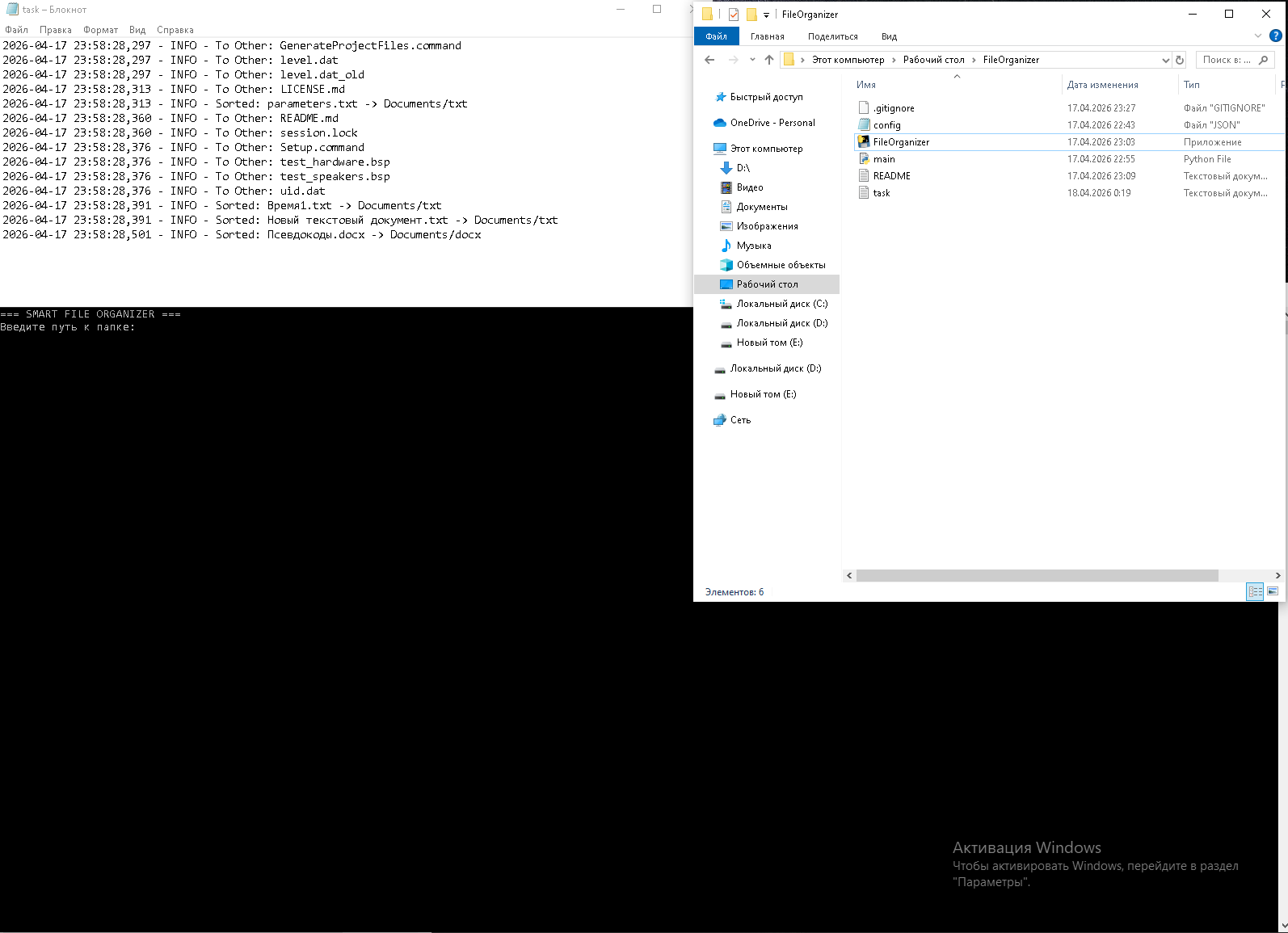This screenshot has height=933, width=1288.
Task: Open the 'Формат' menu in Notepad
Action: (x=101, y=30)
